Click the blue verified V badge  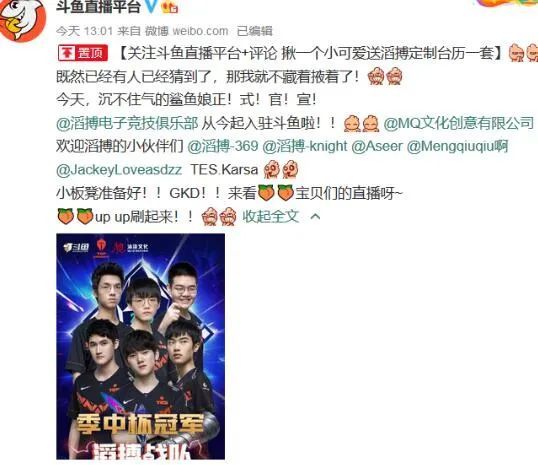pyautogui.click(x=151, y=7)
